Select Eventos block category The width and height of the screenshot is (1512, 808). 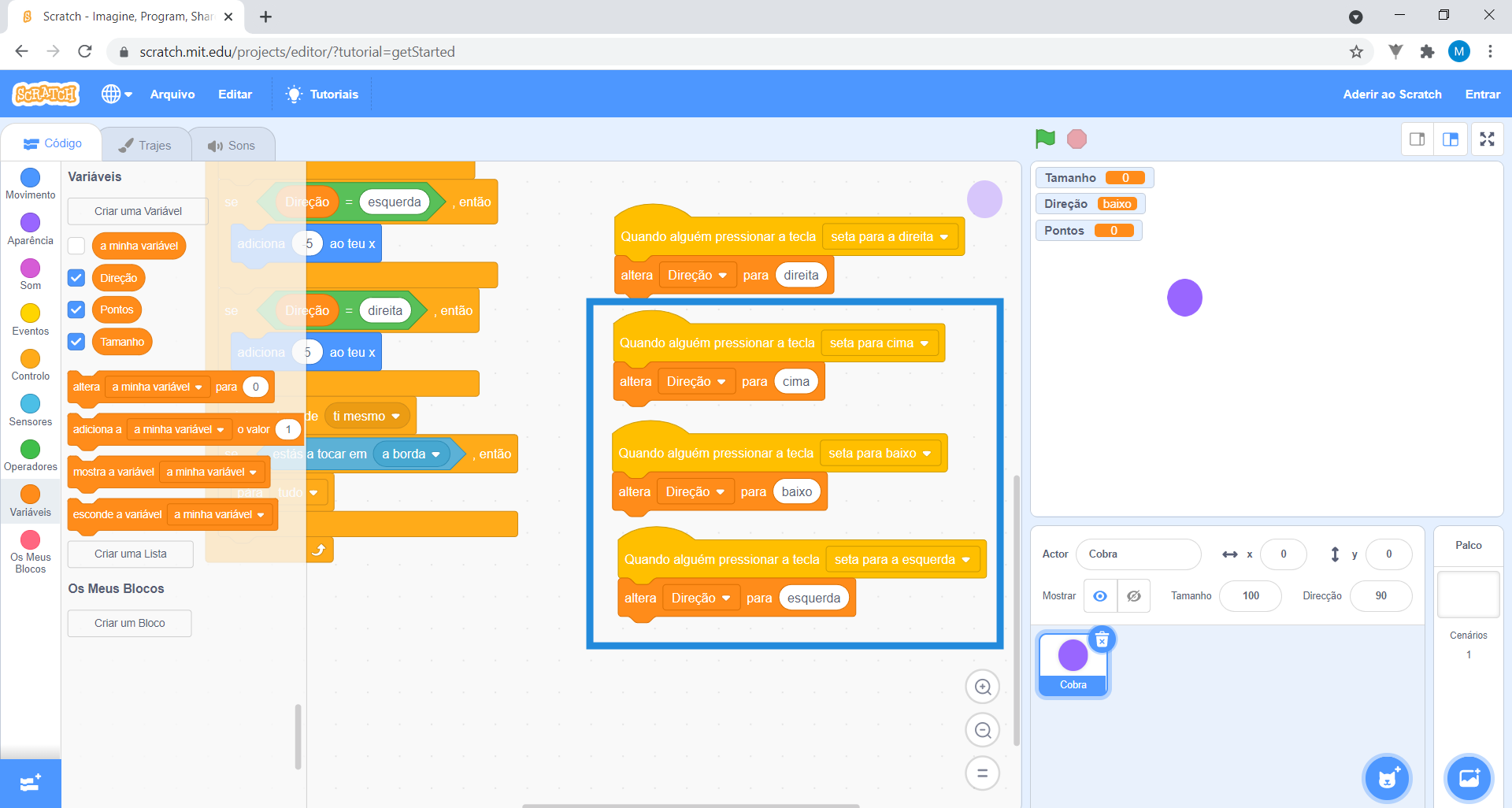coord(31,321)
